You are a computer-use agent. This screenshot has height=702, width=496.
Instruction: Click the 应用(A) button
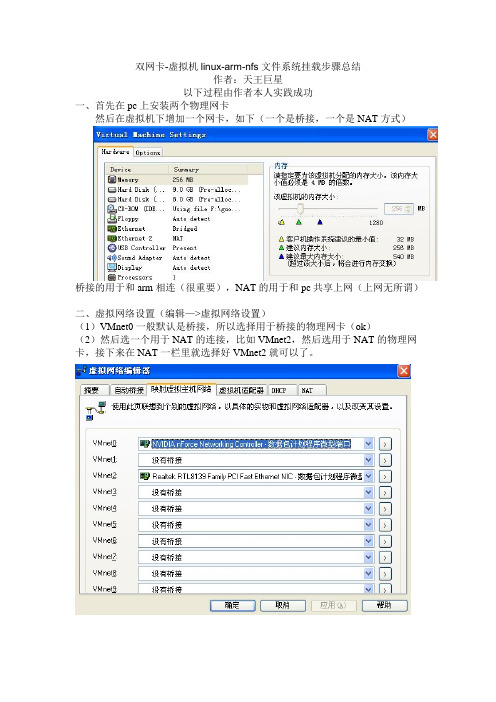point(334,605)
